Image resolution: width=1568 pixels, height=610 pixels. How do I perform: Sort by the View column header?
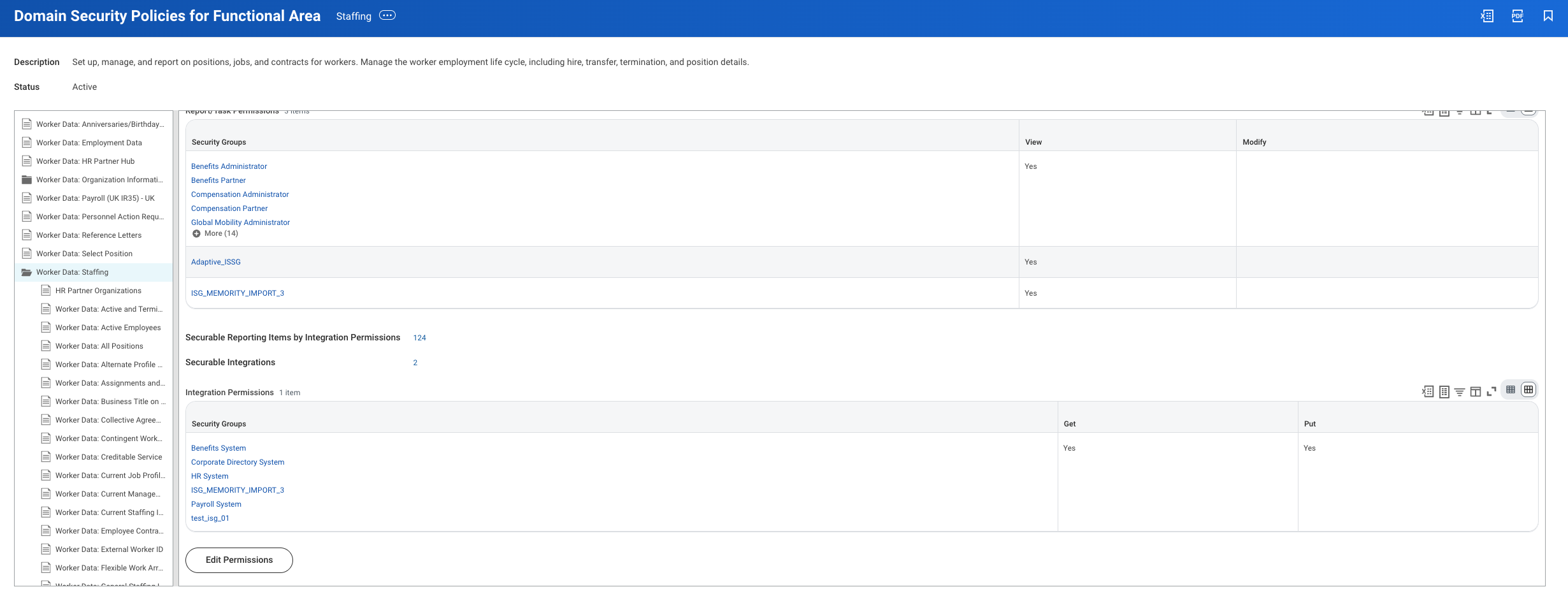click(x=1033, y=142)
